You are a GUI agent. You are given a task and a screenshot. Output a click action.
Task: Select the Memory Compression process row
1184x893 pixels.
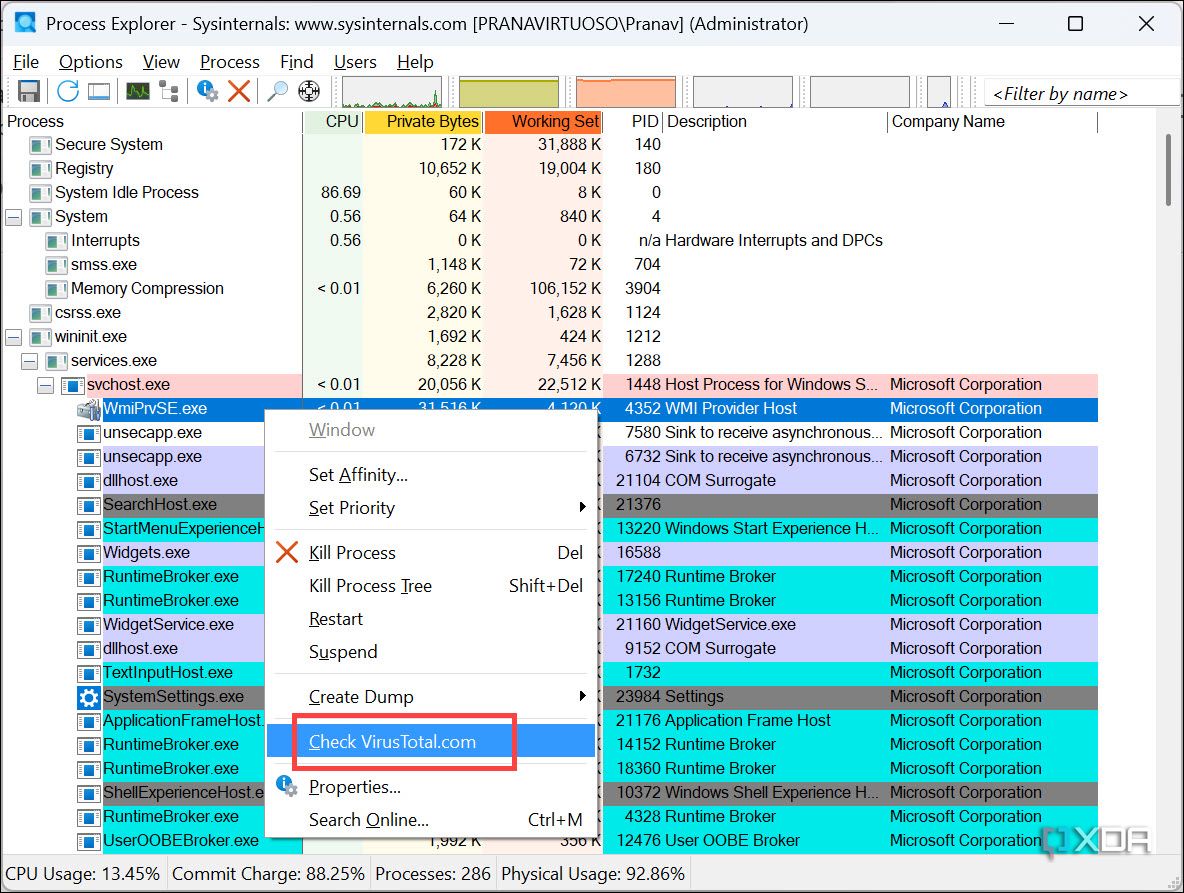[550, 288]
